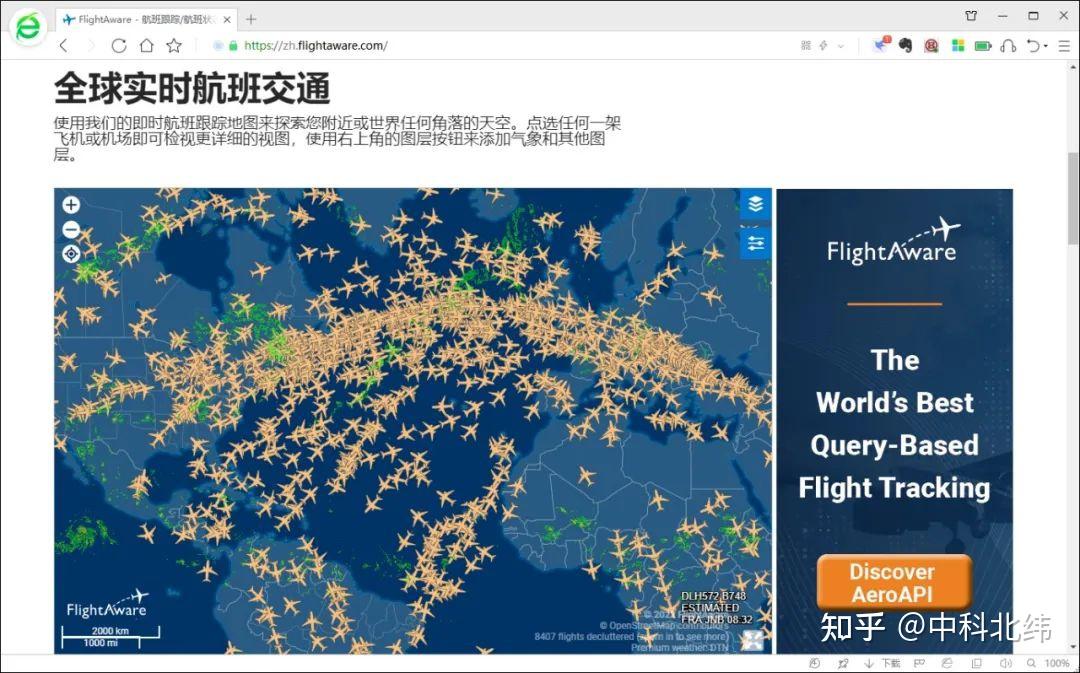The image size is (1080, 673).
Task: Click the Discover AeroAPI button
Action: (893, 583)
